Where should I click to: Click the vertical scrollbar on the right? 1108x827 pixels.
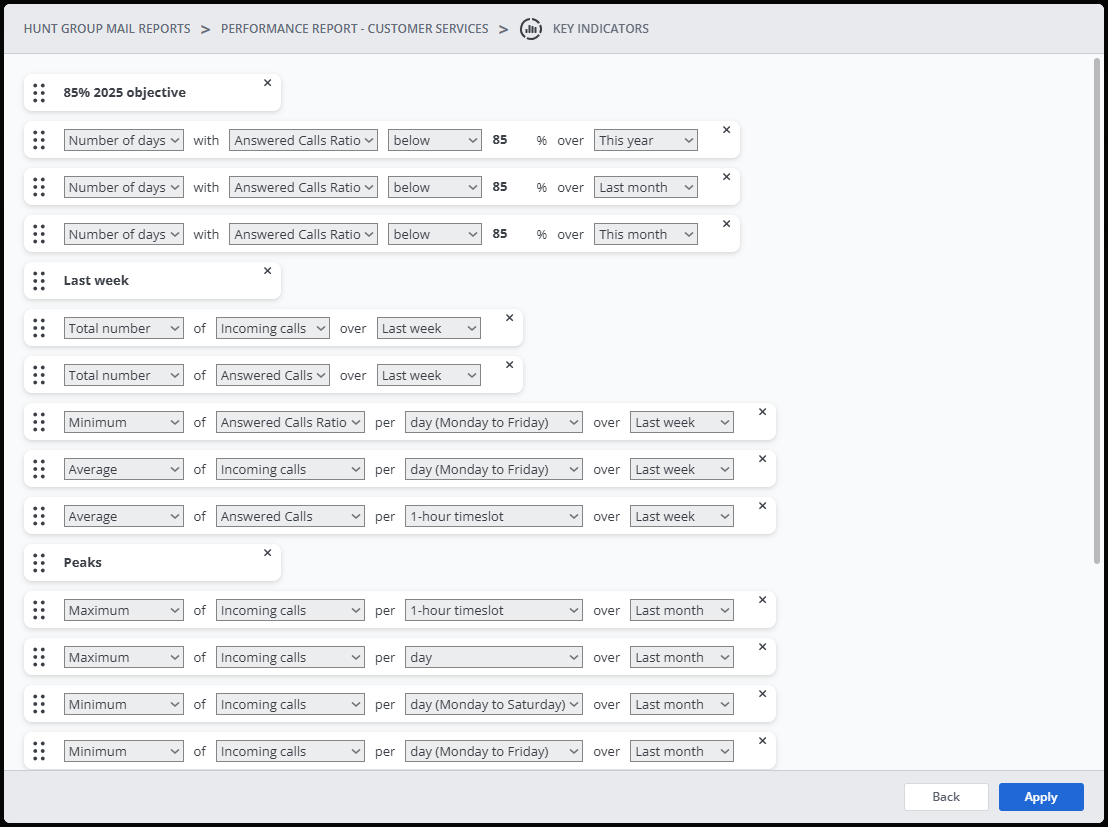[1098, 300]
